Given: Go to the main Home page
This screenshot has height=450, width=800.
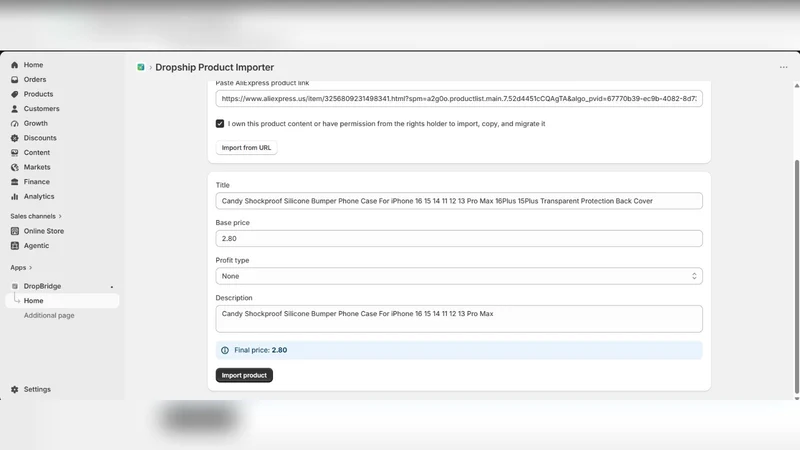Looking at the screenshot, I should (x=33, y=65).
